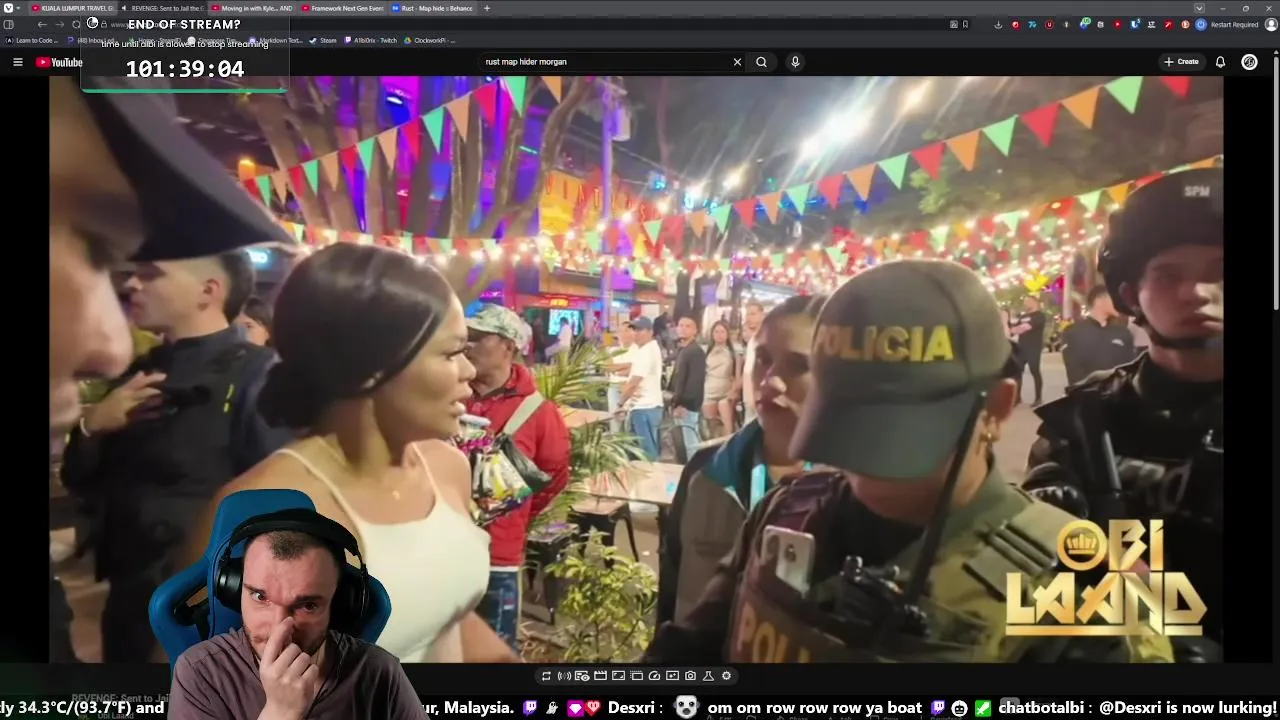
Task: Open the playback speed gauge icon
Action: (x=654, y=676)
